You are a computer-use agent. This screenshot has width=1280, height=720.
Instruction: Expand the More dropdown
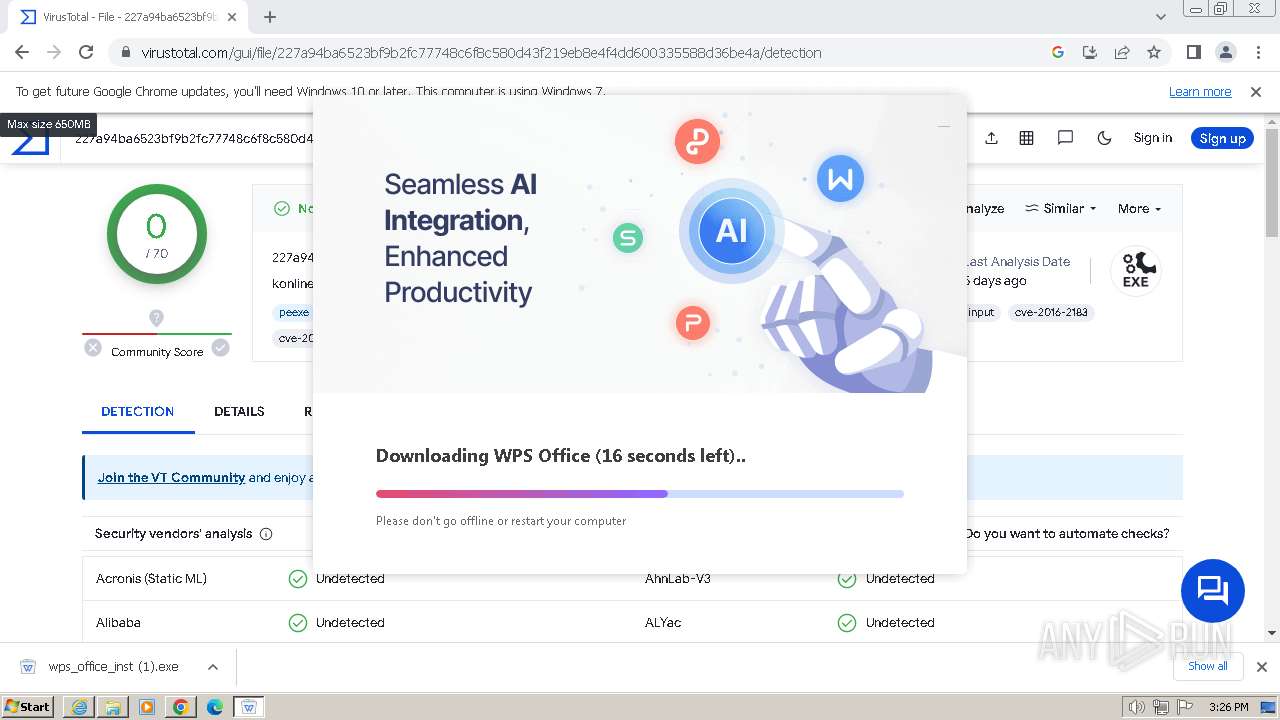[x=1140, y=208]
